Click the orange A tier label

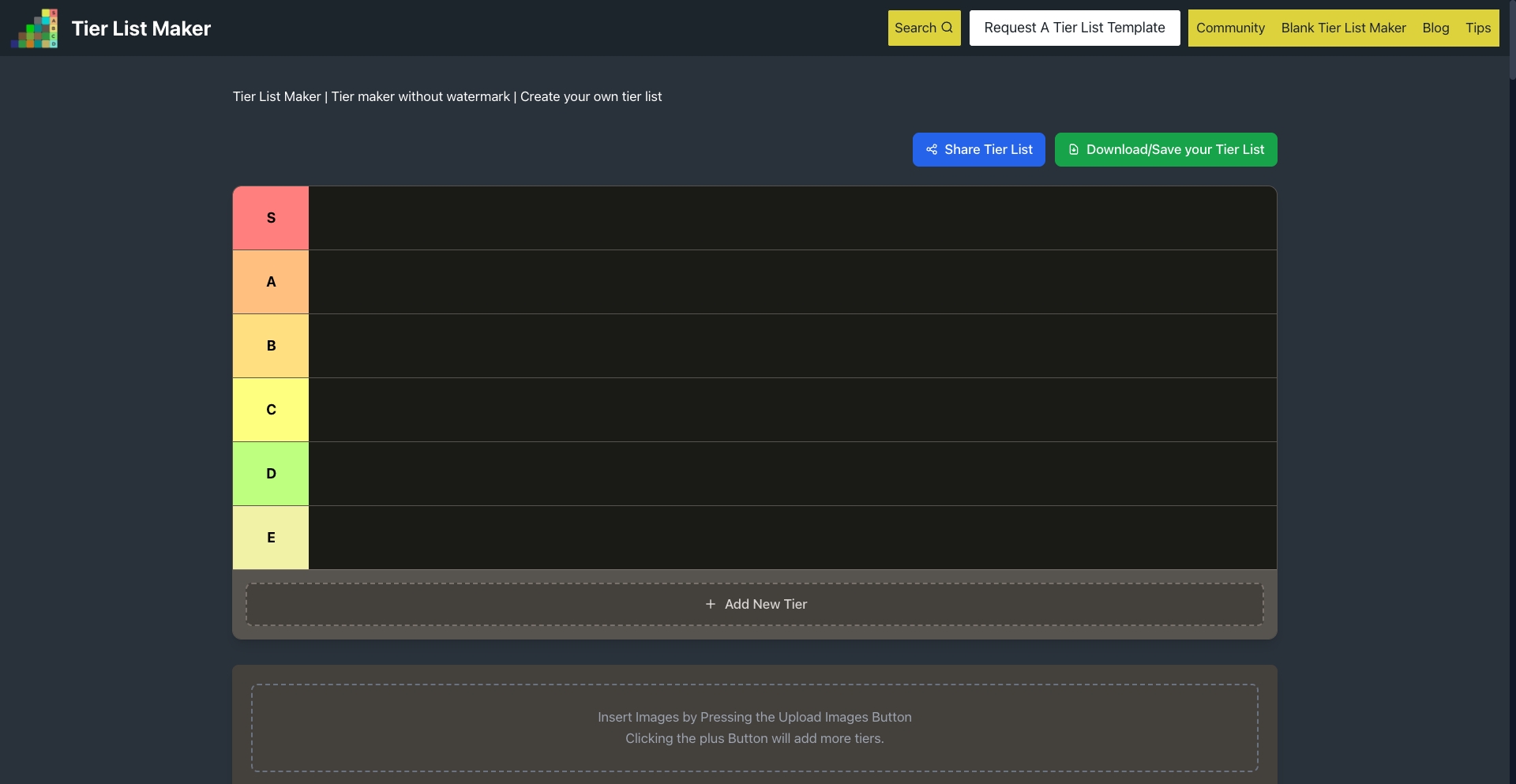[x=271, y=281]
